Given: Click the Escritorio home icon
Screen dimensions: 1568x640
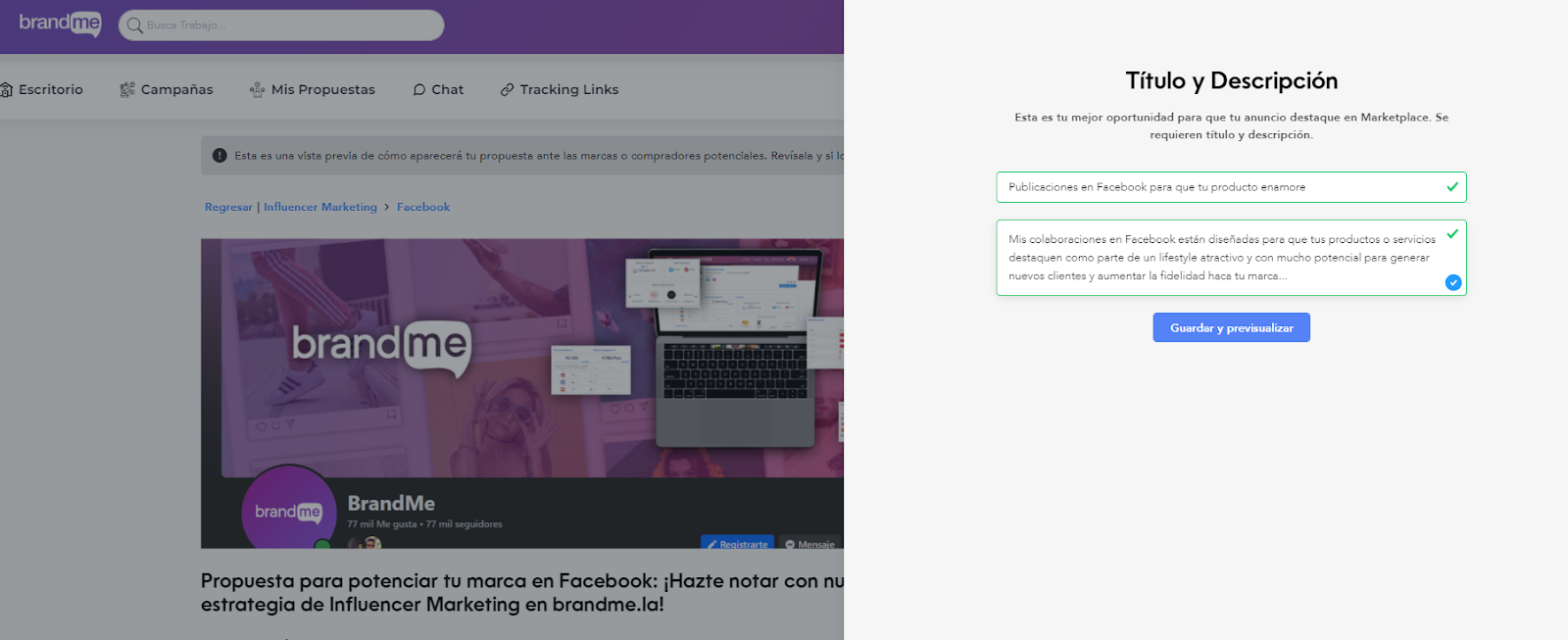Looking at the screenshot, I should 6,89.
